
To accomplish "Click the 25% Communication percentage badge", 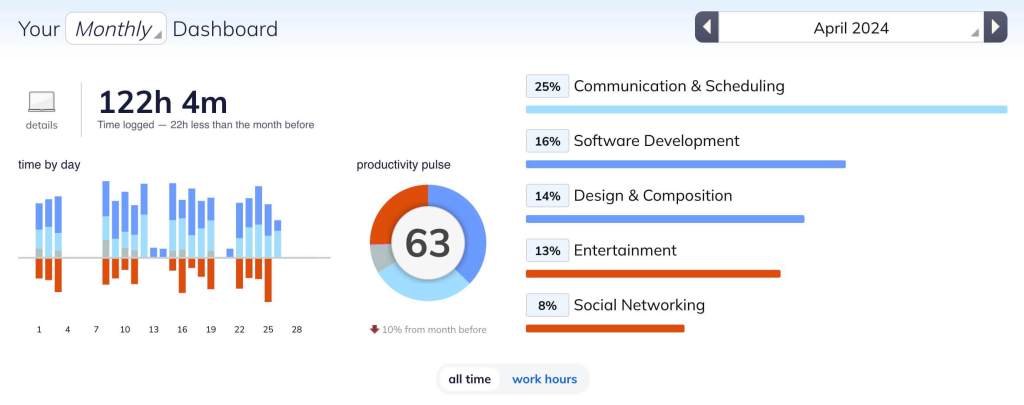I will 547,87.
